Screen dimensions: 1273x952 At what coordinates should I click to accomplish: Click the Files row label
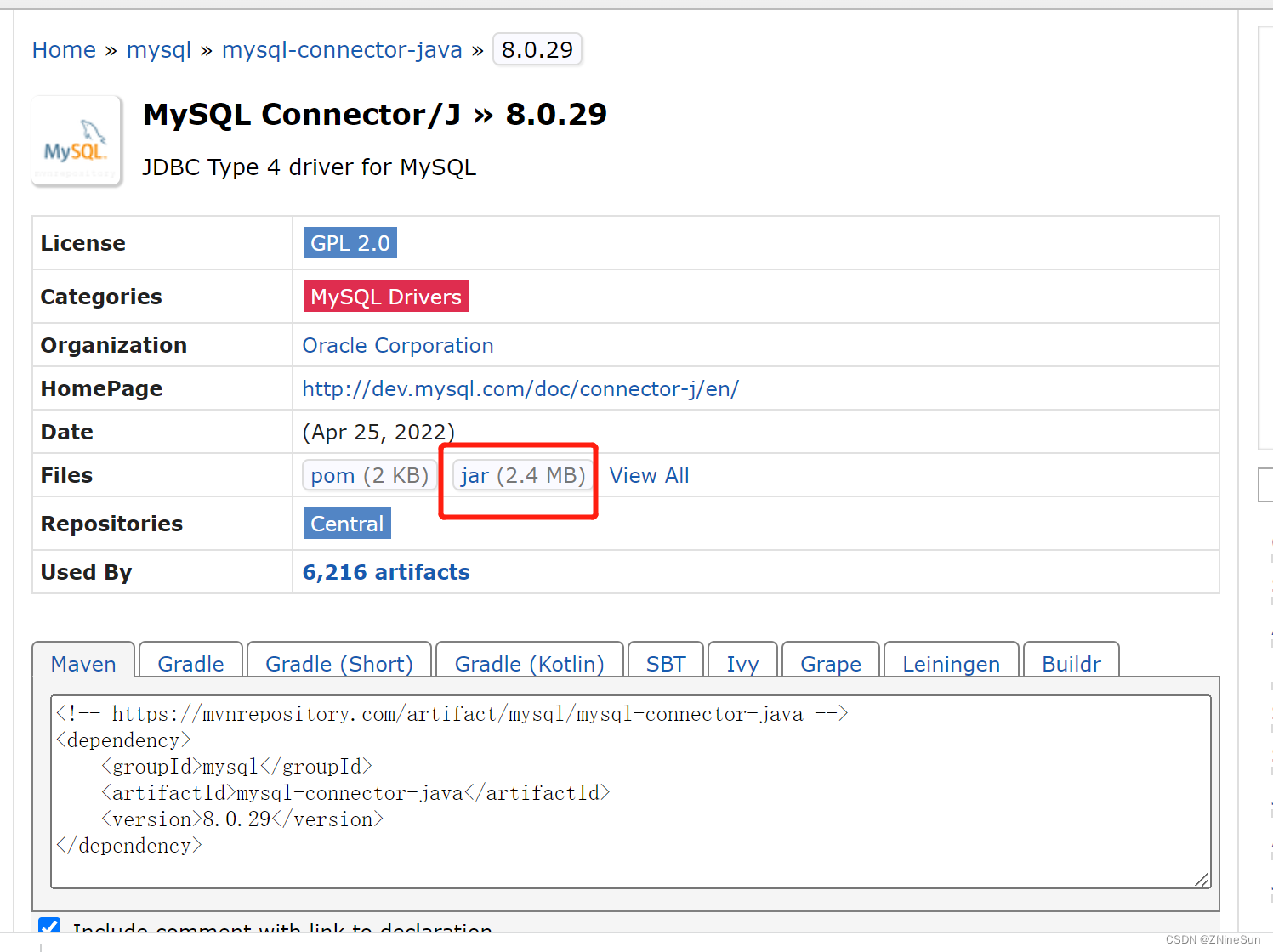[67, 475]
